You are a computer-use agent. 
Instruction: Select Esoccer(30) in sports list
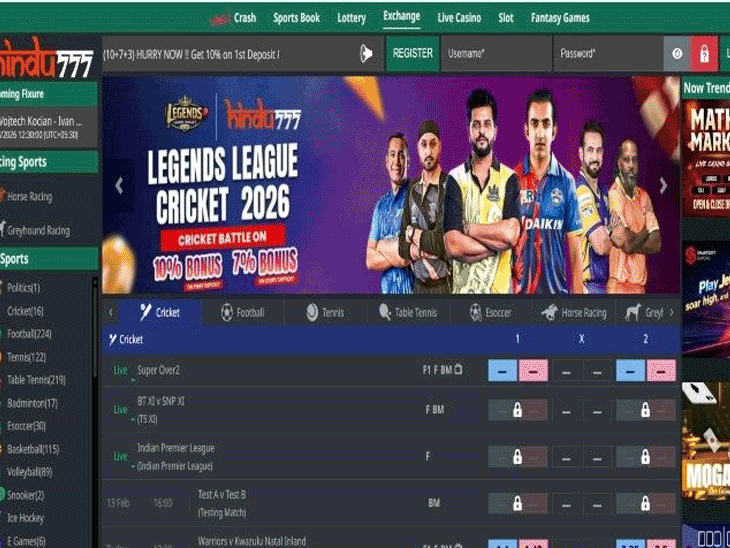(x=26, y=426)
